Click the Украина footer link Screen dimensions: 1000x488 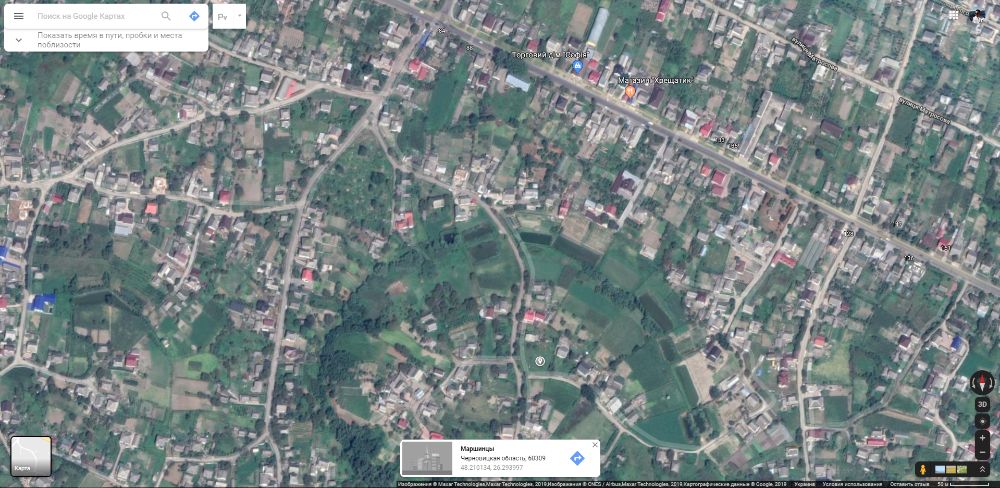(805, 484)
